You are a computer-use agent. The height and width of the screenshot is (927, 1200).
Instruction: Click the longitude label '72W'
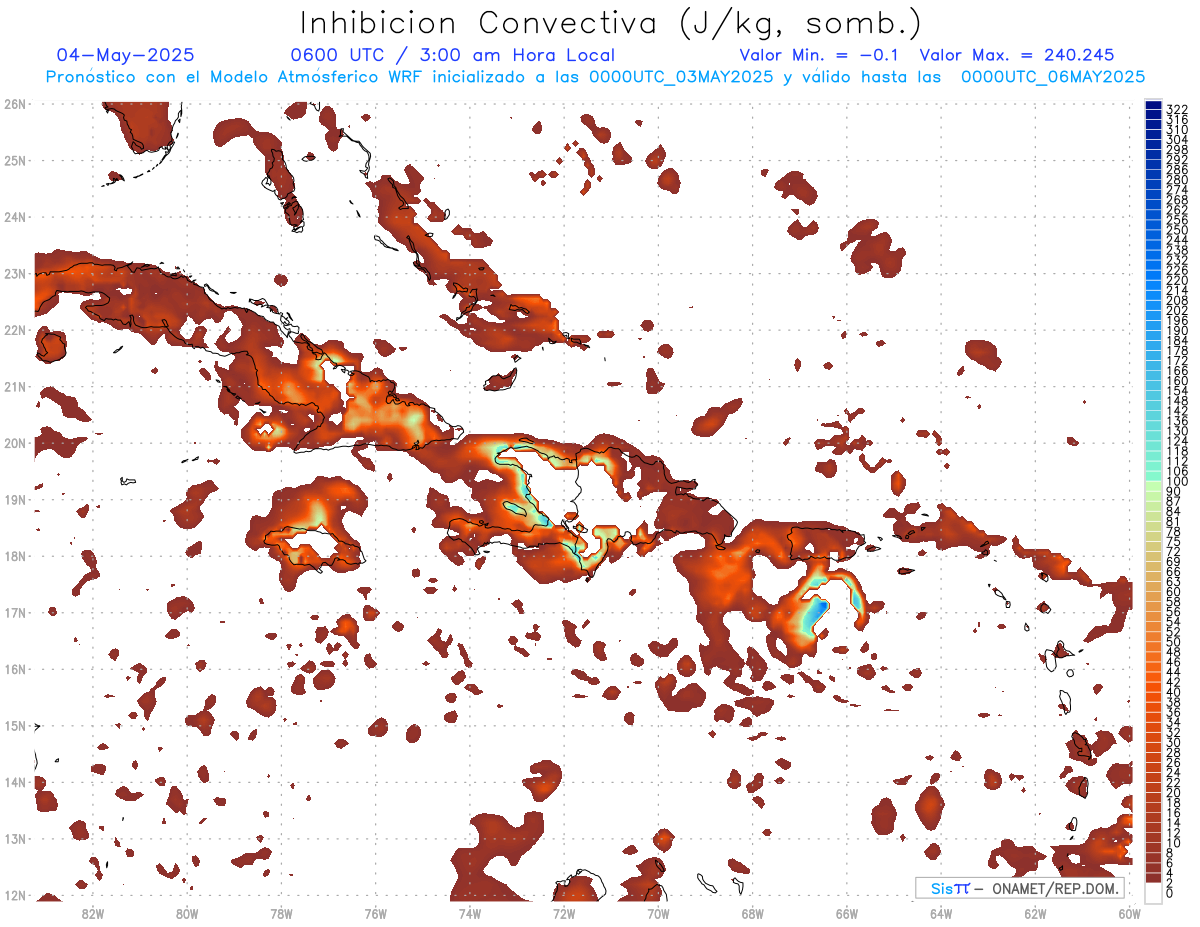coord(564,913)
